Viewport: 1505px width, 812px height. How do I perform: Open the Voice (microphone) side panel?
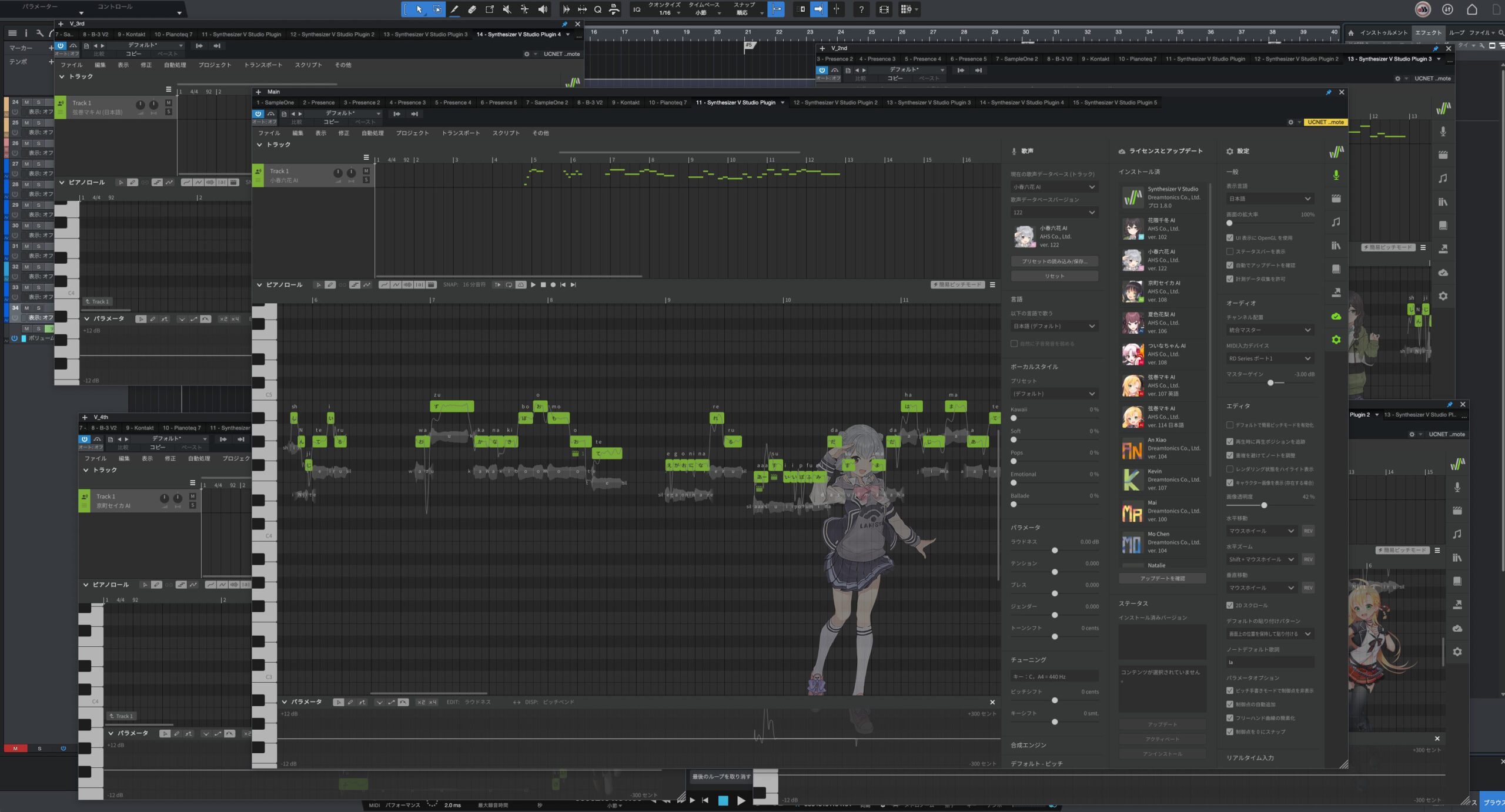1336,175
